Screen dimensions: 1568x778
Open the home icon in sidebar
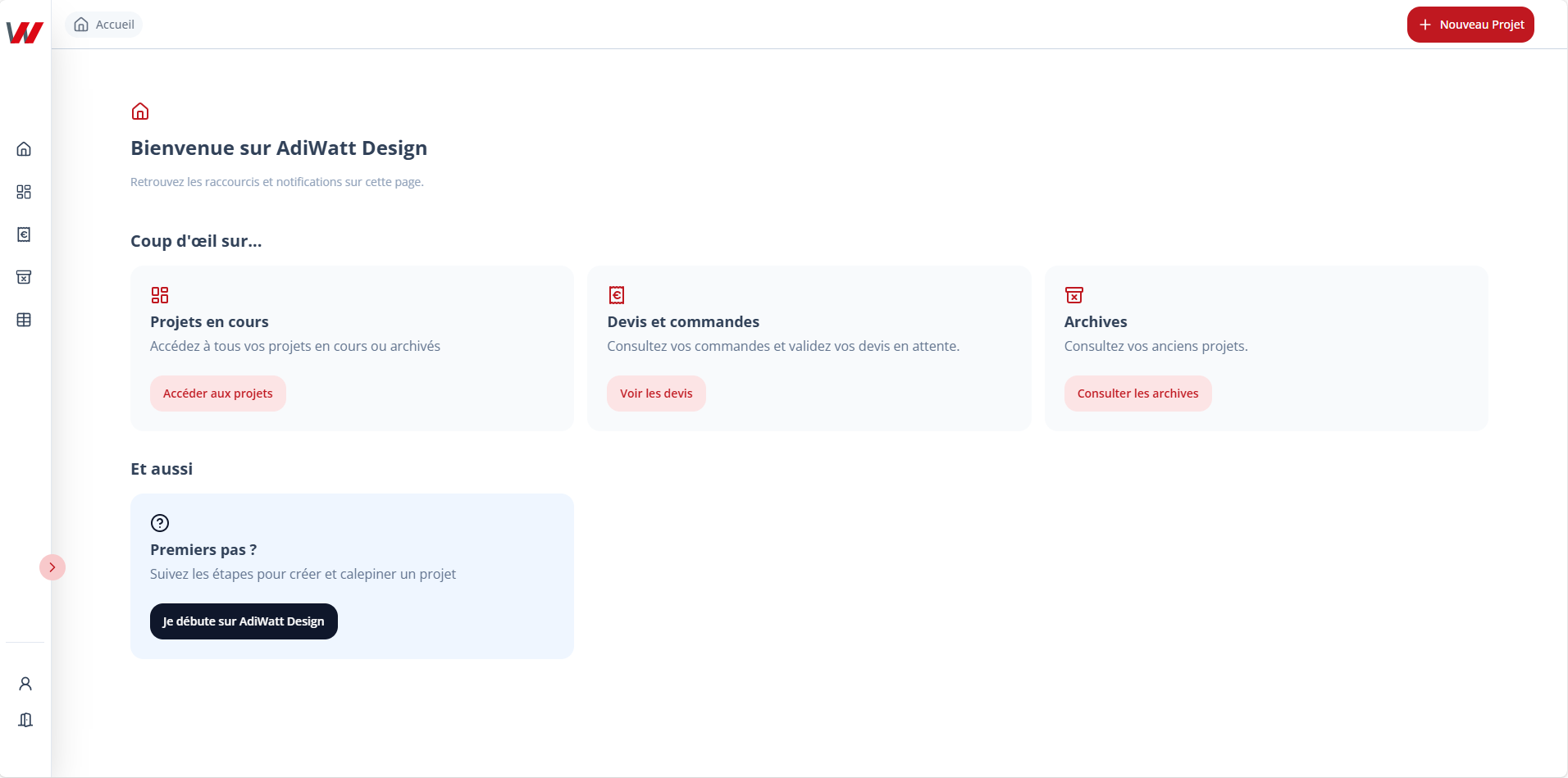(24, 149)
